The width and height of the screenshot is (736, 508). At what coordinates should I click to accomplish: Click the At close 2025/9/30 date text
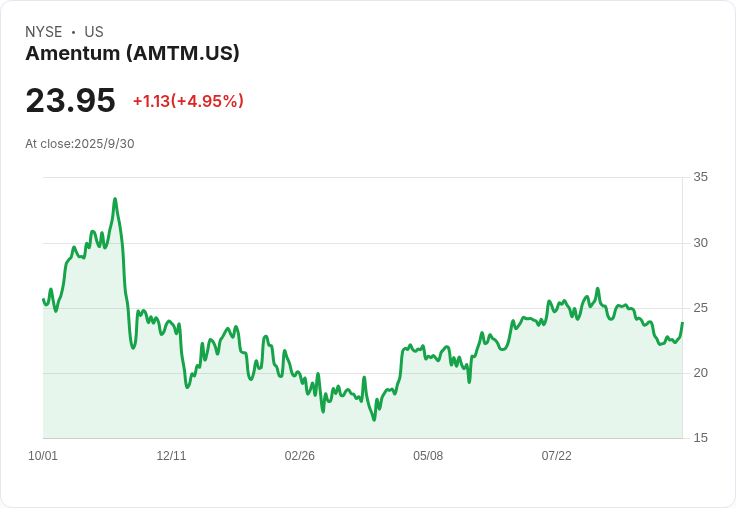pos(80,144)
